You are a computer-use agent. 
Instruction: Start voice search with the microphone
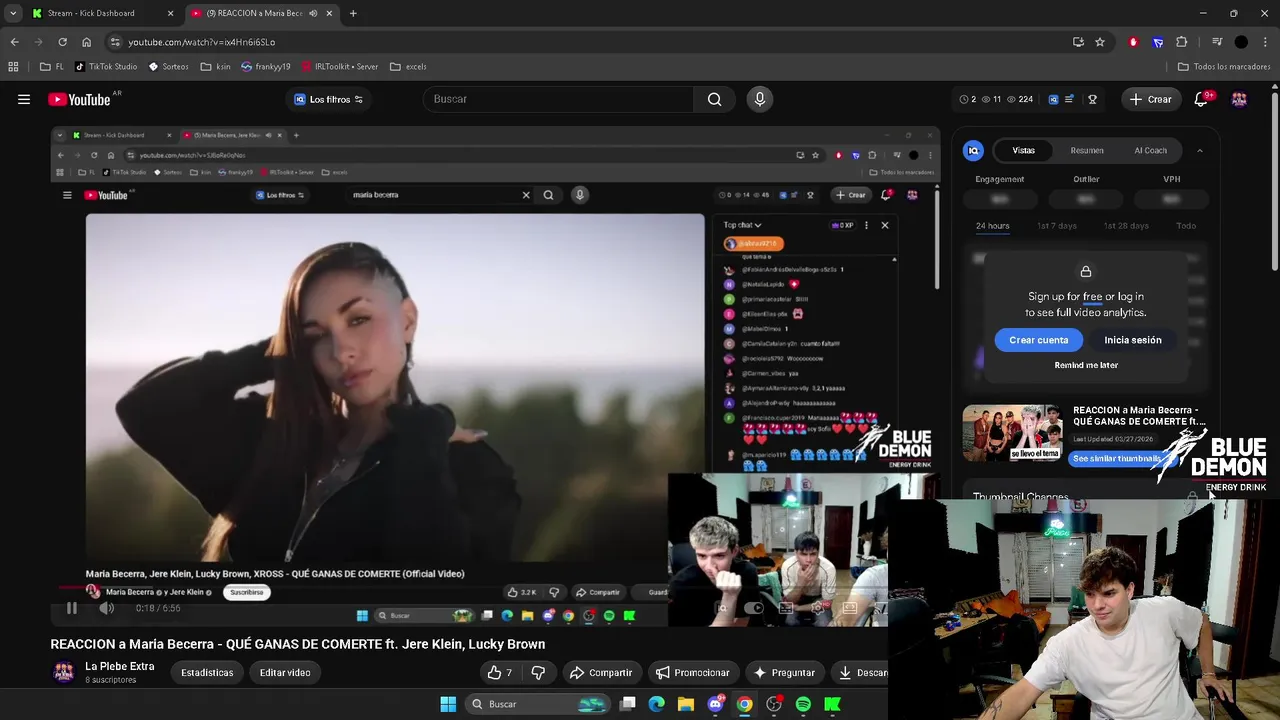click(760, 99)
